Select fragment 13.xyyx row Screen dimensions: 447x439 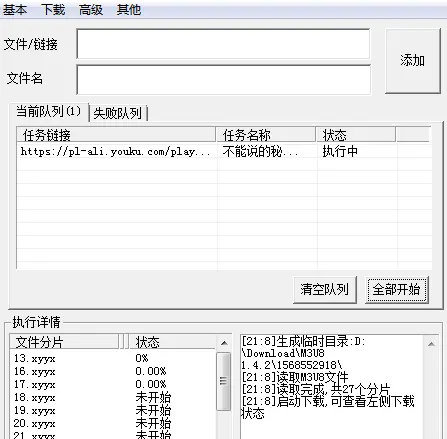pos(113,359)
